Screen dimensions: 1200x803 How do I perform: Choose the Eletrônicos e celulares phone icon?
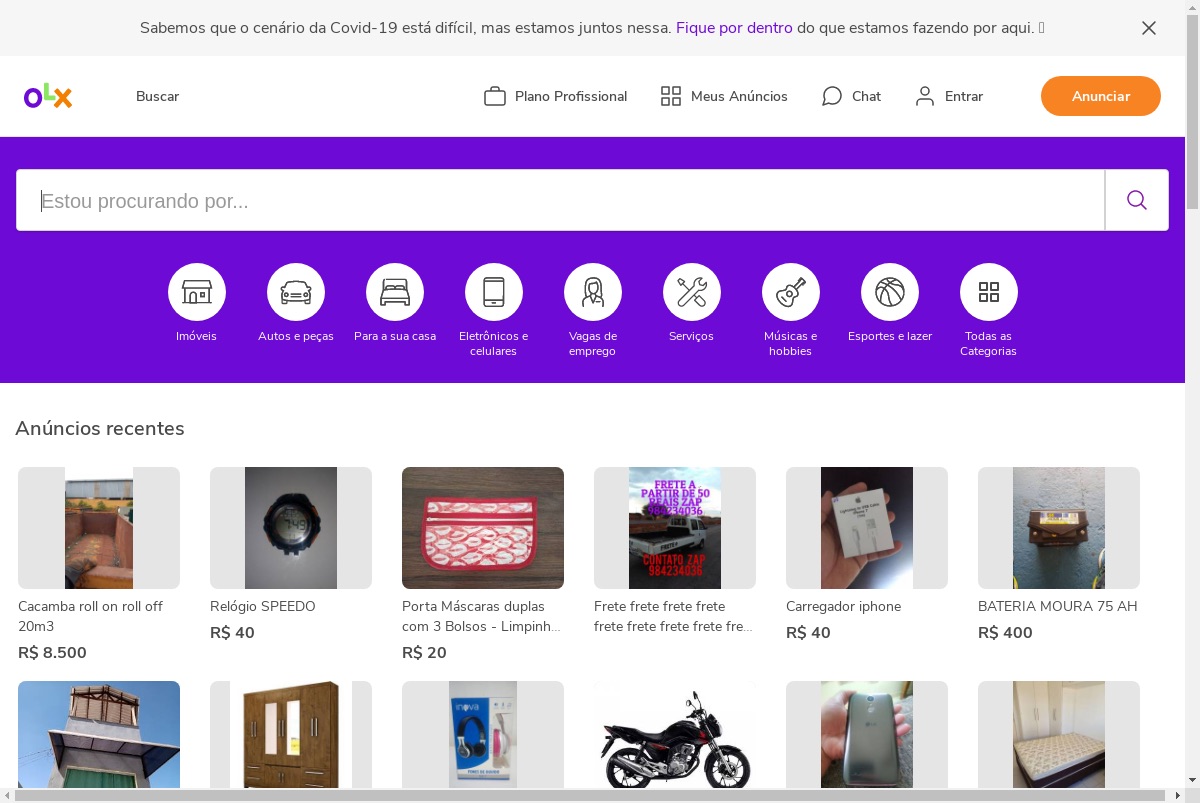pyautogui.click(x=494, y=292)
